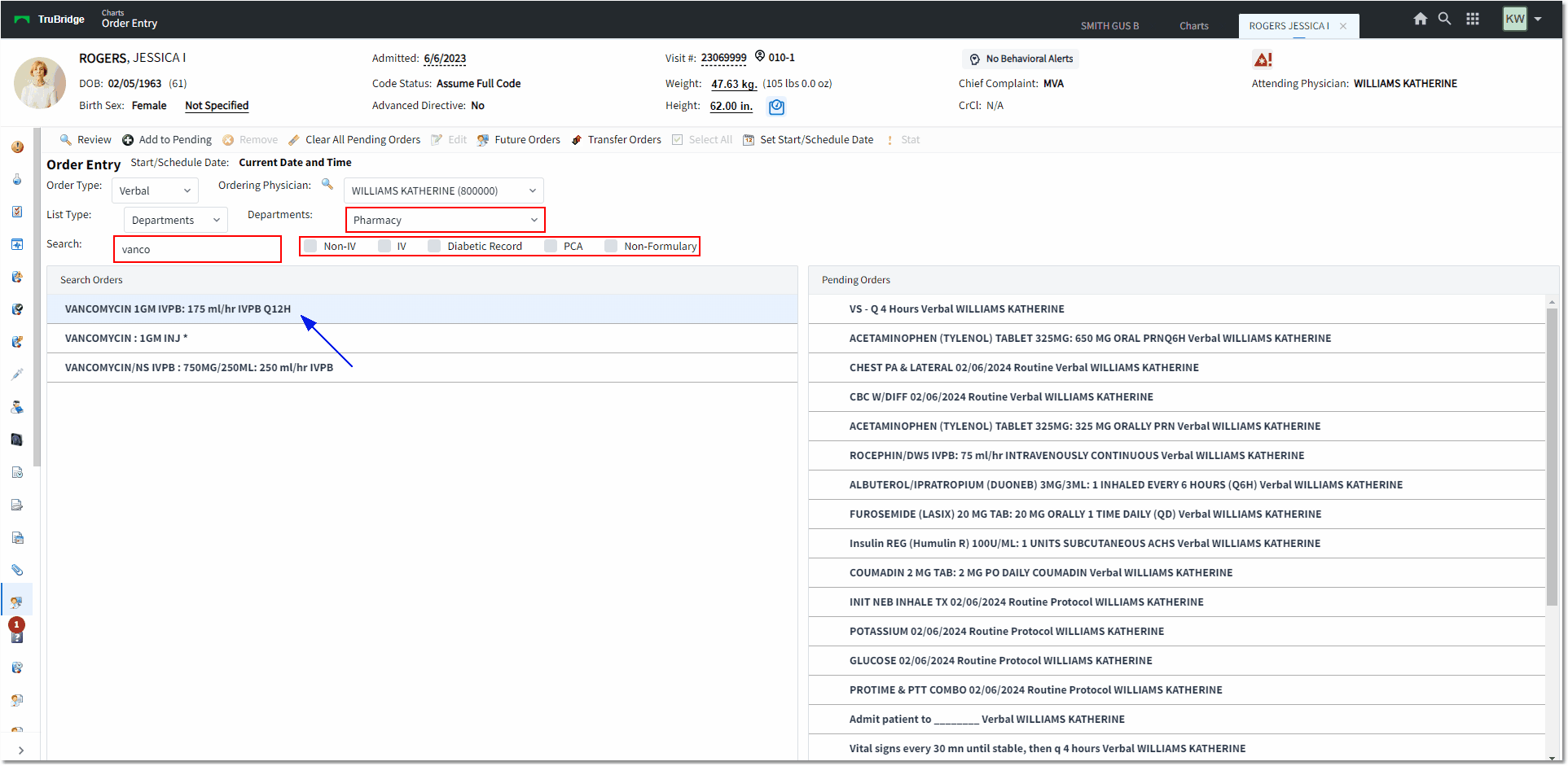Click the Not Specified gender link
The height and width of the screenshot is (766, 1568).
(217, 106)
